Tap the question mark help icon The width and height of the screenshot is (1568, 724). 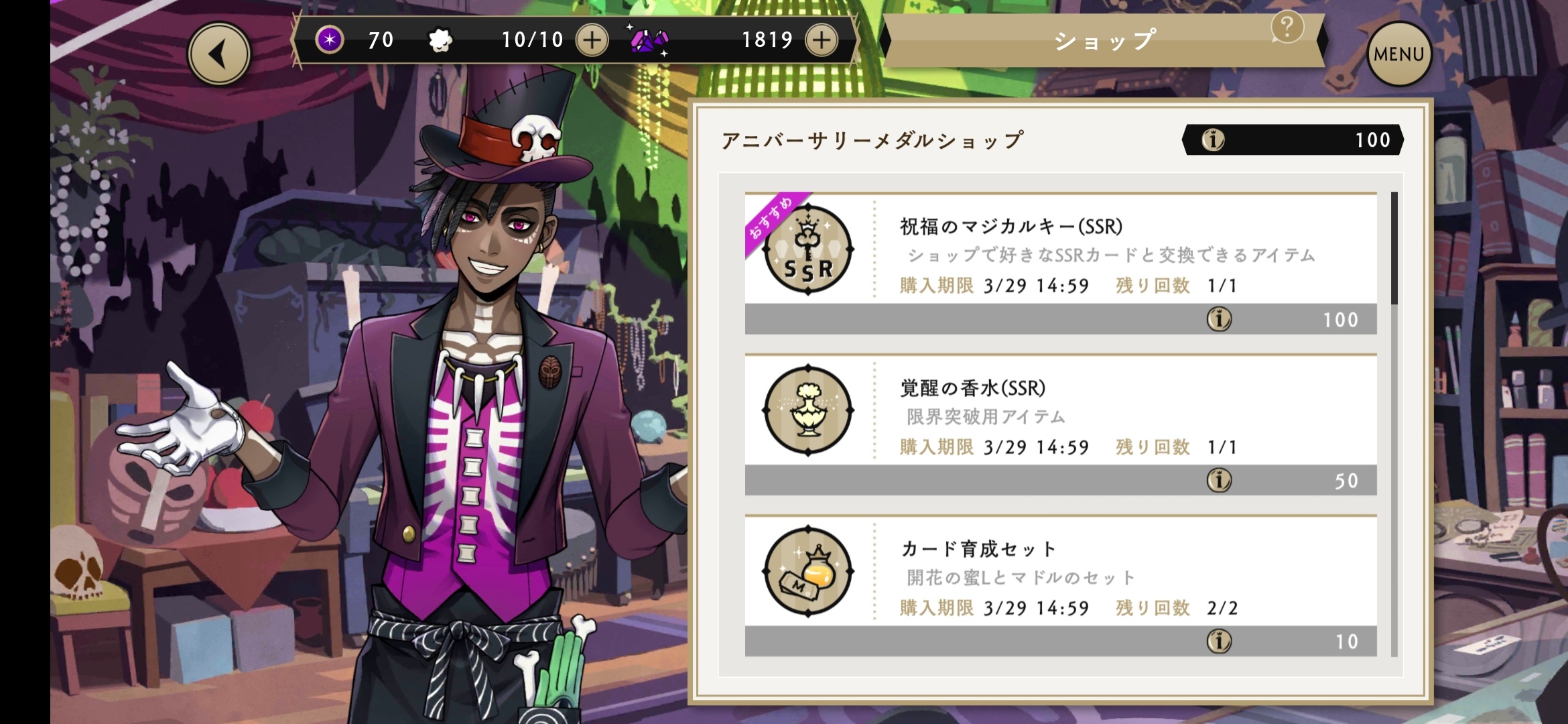tap(1287, 27)
